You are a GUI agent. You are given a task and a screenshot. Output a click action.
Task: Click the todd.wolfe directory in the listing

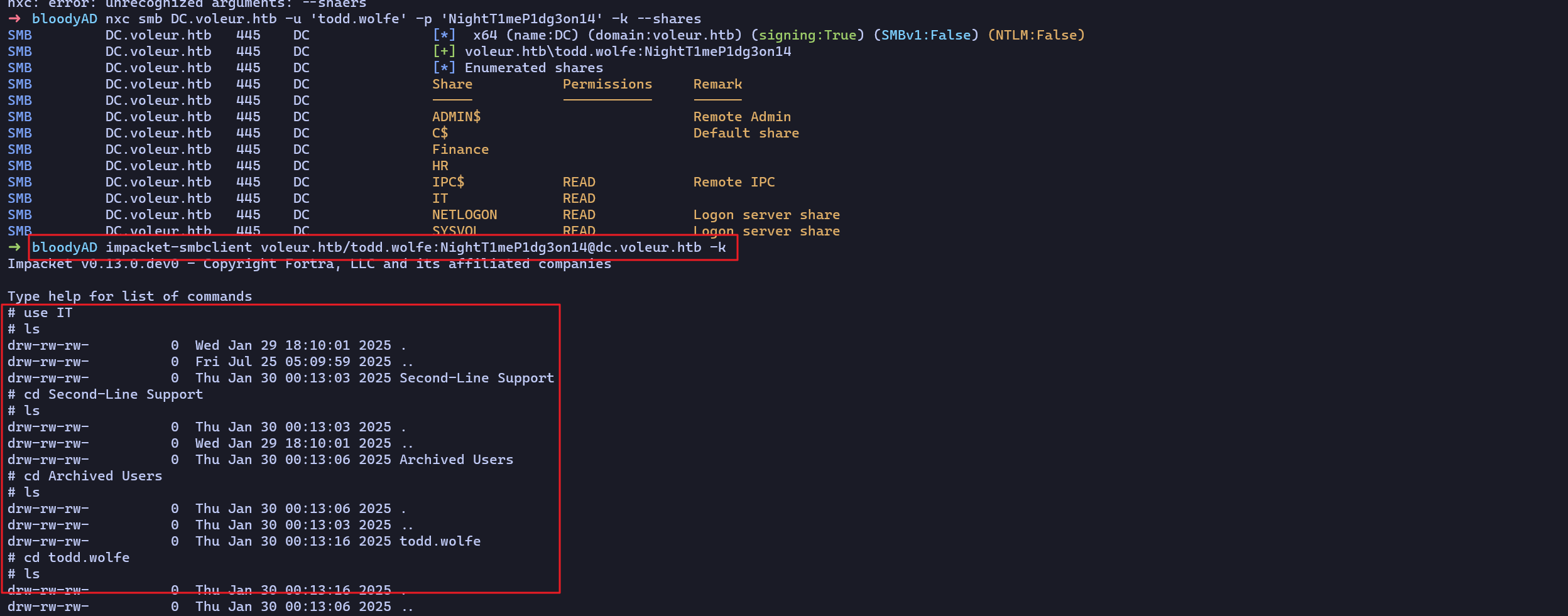(440, 541)
